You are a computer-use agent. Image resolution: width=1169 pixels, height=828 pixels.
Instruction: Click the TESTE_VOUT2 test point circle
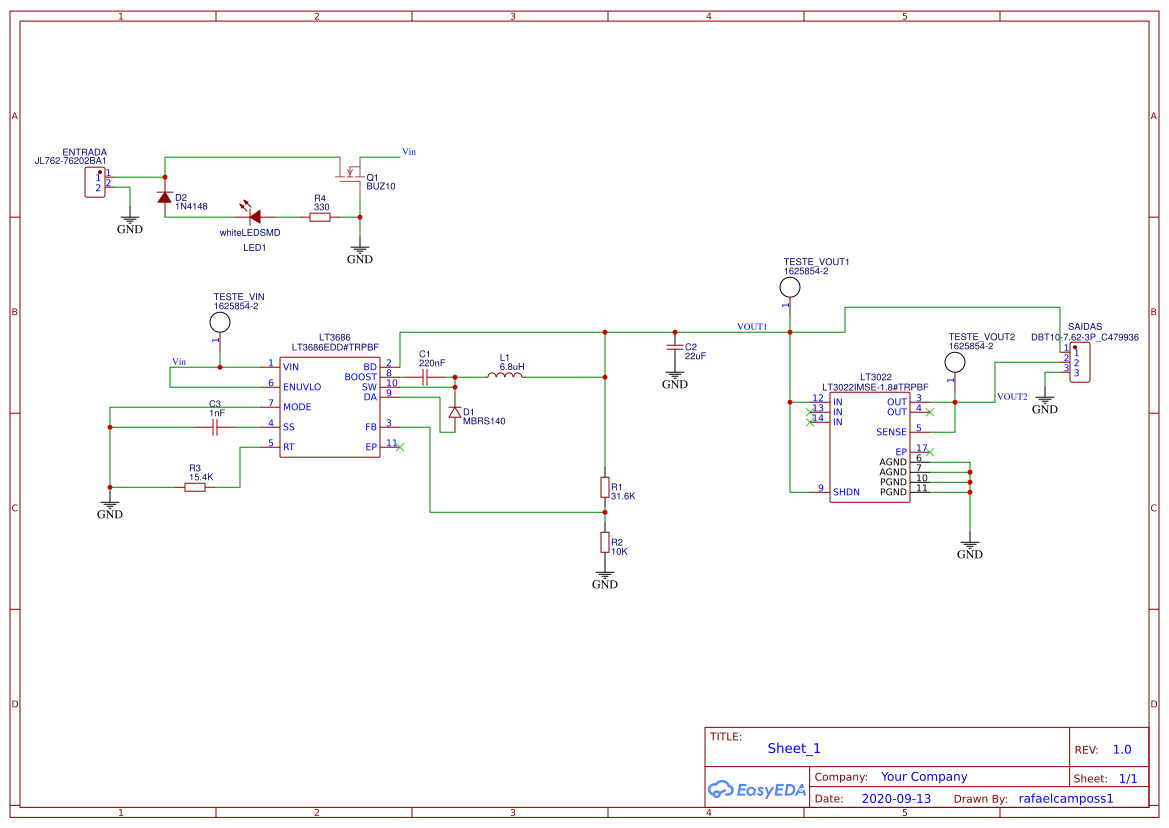click(x=955, y=362)
